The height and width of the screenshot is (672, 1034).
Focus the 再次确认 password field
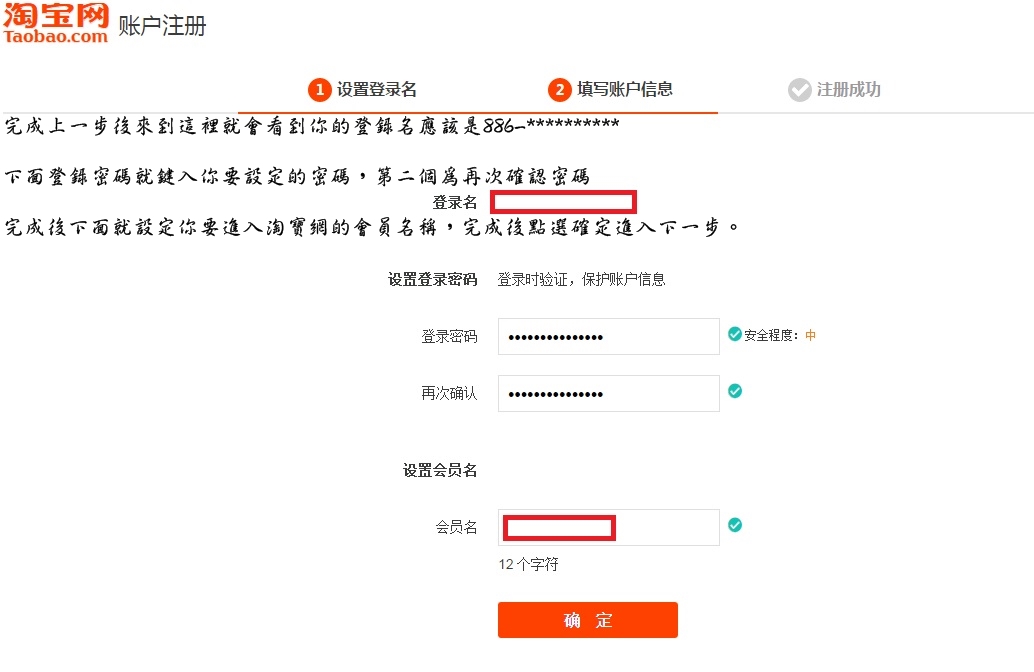tap(608, 394)
